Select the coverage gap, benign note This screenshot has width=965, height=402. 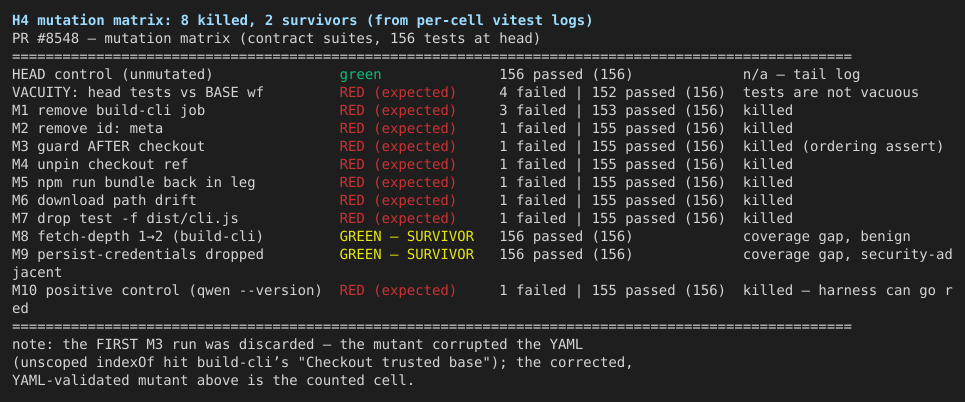(827, 236)
